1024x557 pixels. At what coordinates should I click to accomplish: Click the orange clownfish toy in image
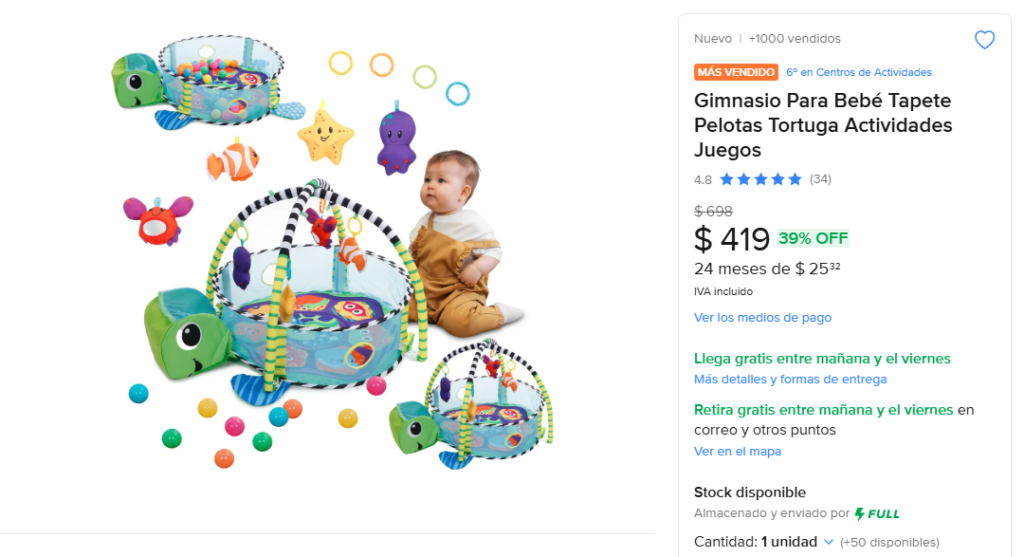click(x=233, y=160)
